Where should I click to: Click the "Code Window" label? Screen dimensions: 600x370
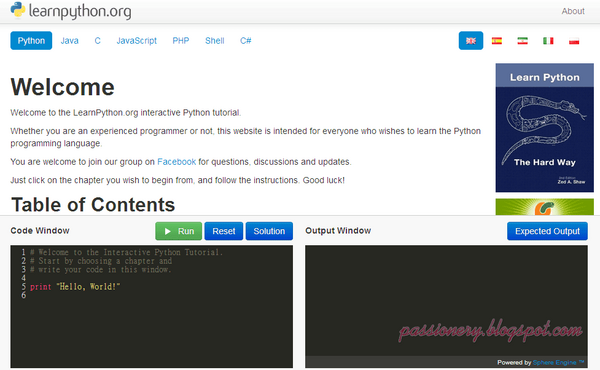pyautogui.click(x=40, y=231)
